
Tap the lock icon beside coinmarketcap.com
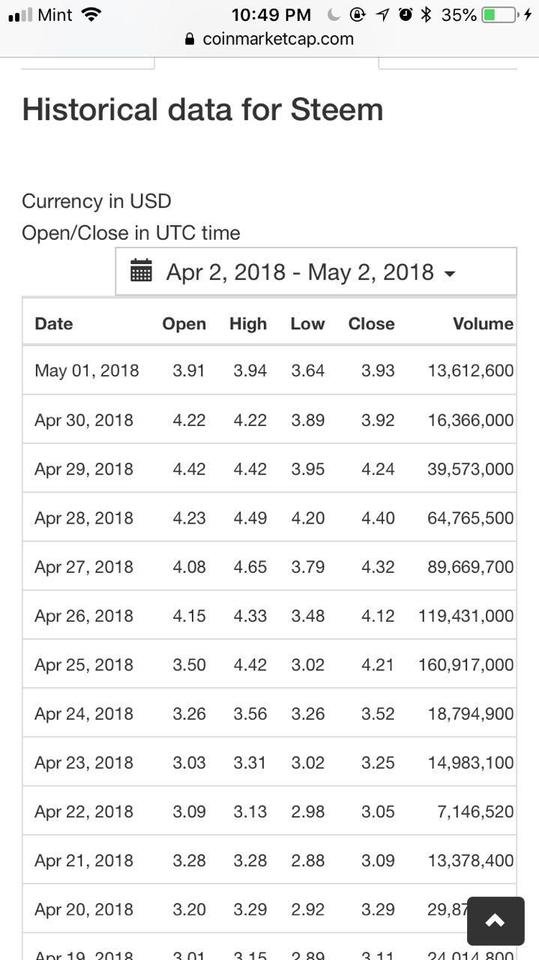(x=190, y=39)
